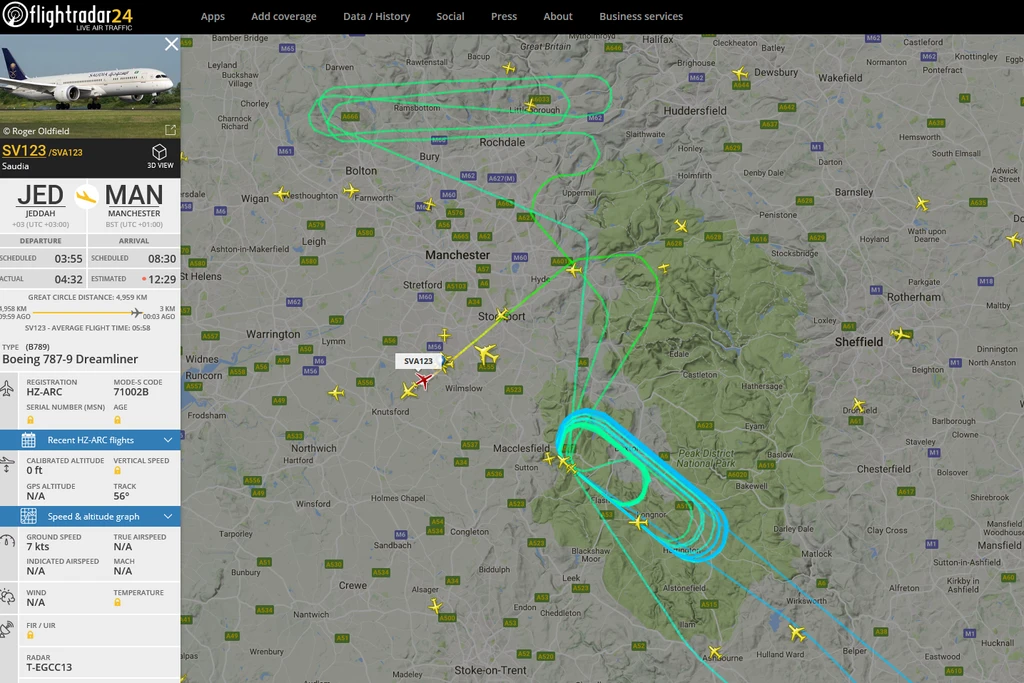The image size is (1024, 683).
Task: Select the red SVA123 aircraft on map
Action: [424, 381]
